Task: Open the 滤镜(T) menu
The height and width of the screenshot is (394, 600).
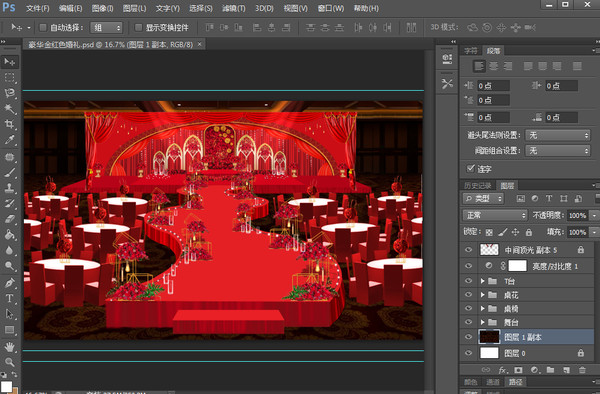Action: tap(233, 8)
